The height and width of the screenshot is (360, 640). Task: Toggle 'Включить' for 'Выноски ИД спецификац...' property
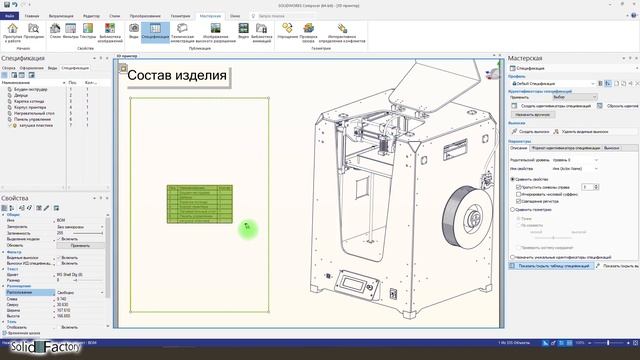coord(59,263)
